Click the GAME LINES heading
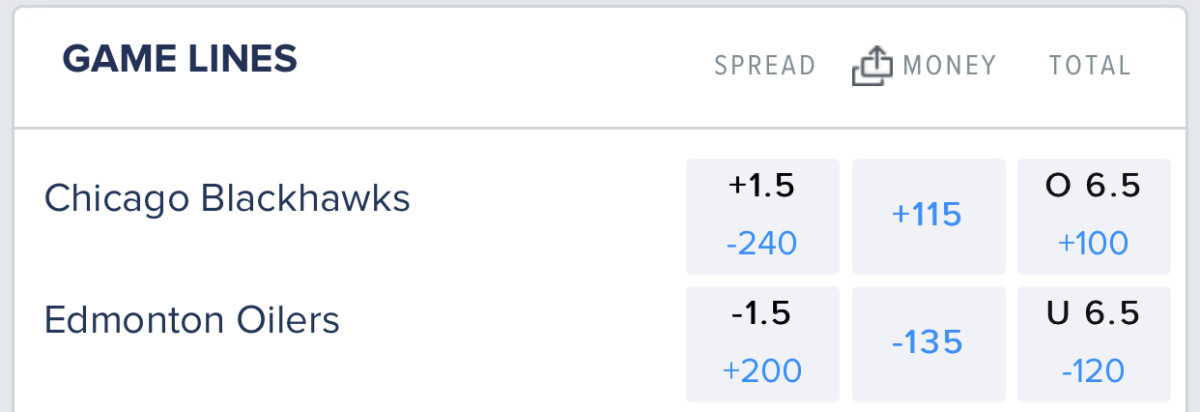The height and width of the screenshot is (412, 1200). (x=180, y=60)
